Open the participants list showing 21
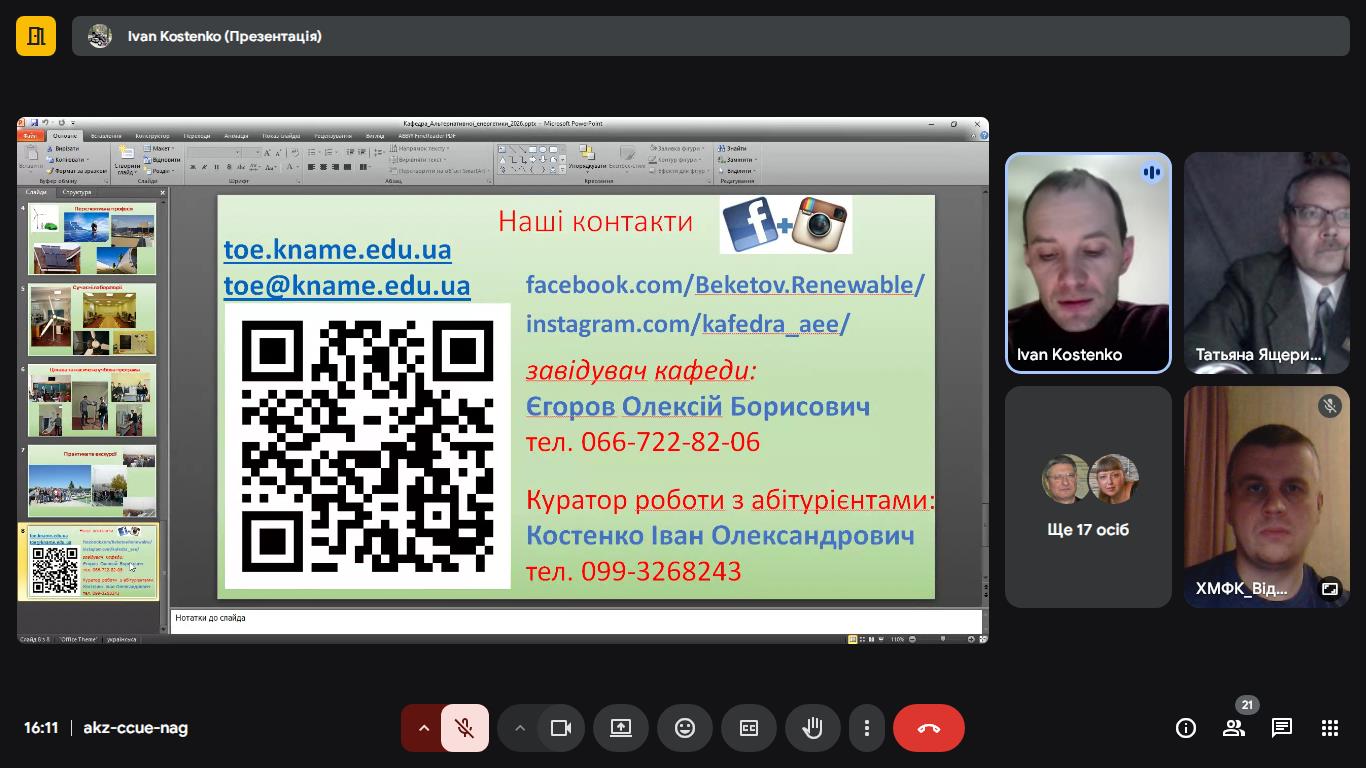 click(x=1234, y=728)
